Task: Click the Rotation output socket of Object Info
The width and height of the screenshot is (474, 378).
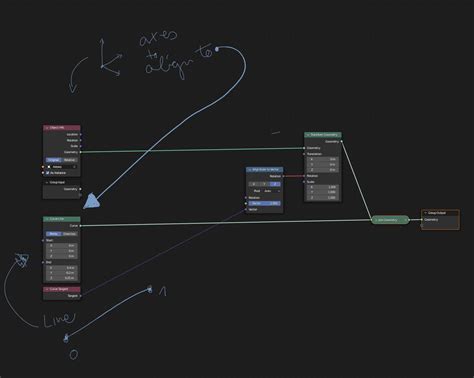Action: pos(81,140)
